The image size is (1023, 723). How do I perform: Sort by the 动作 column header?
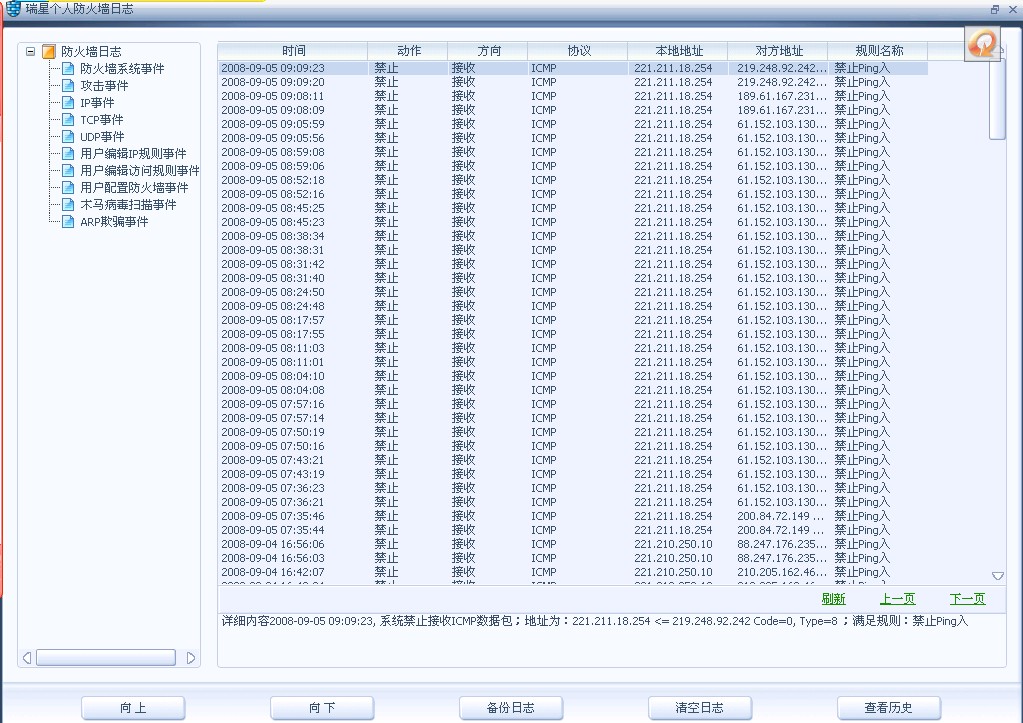408,51
